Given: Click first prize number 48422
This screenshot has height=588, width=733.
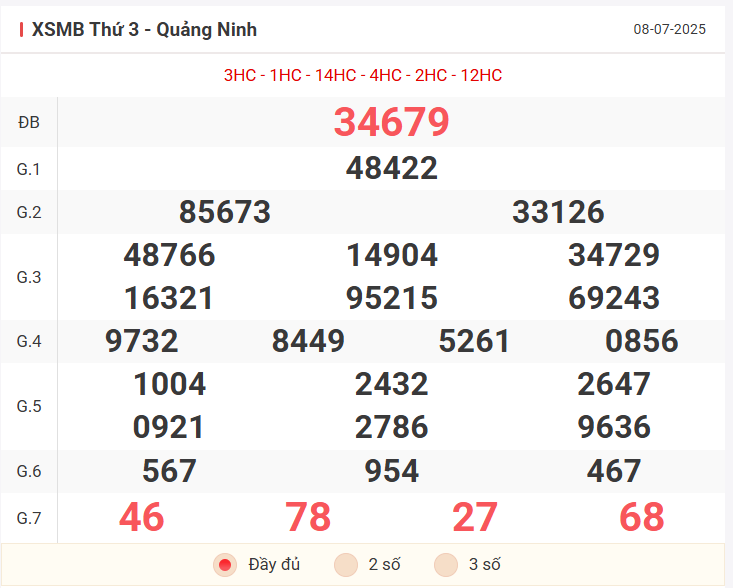Looking at the screenshot, I should 392,168.
